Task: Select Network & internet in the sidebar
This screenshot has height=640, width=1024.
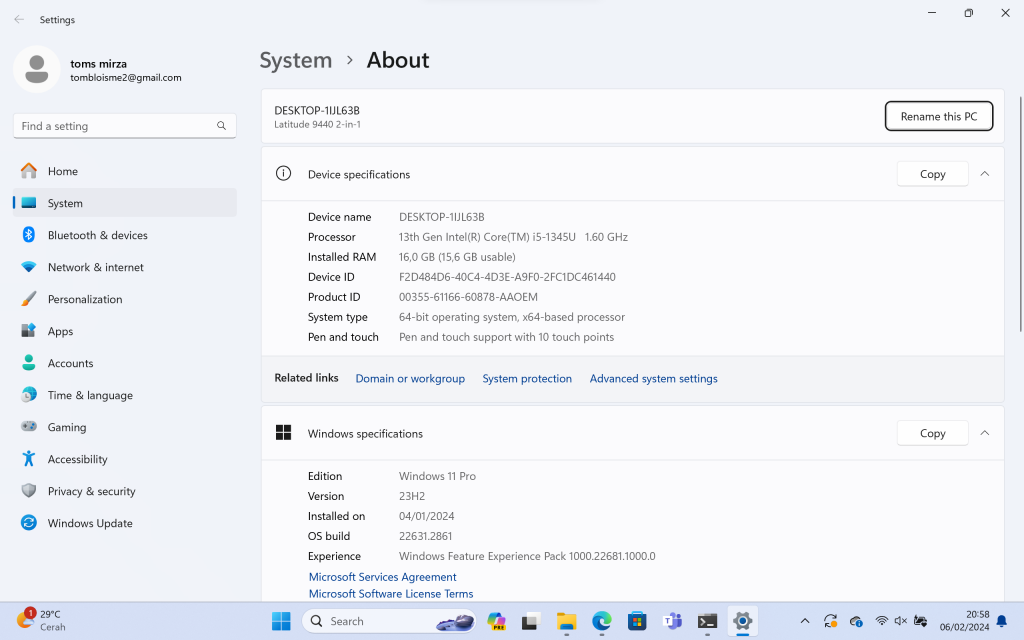Action: (125, 267)
